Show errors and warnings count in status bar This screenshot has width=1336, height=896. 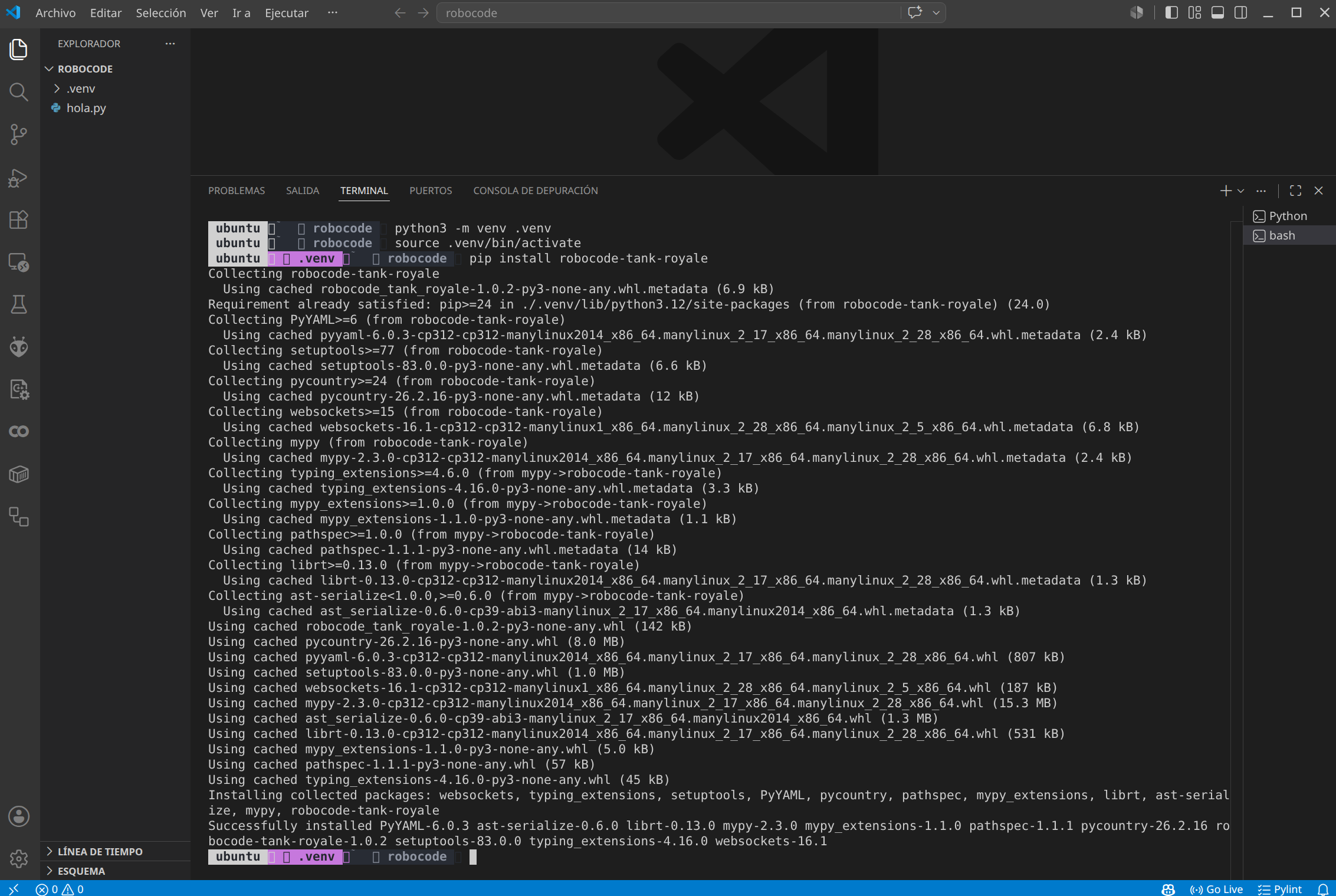(x=60, y=889)
